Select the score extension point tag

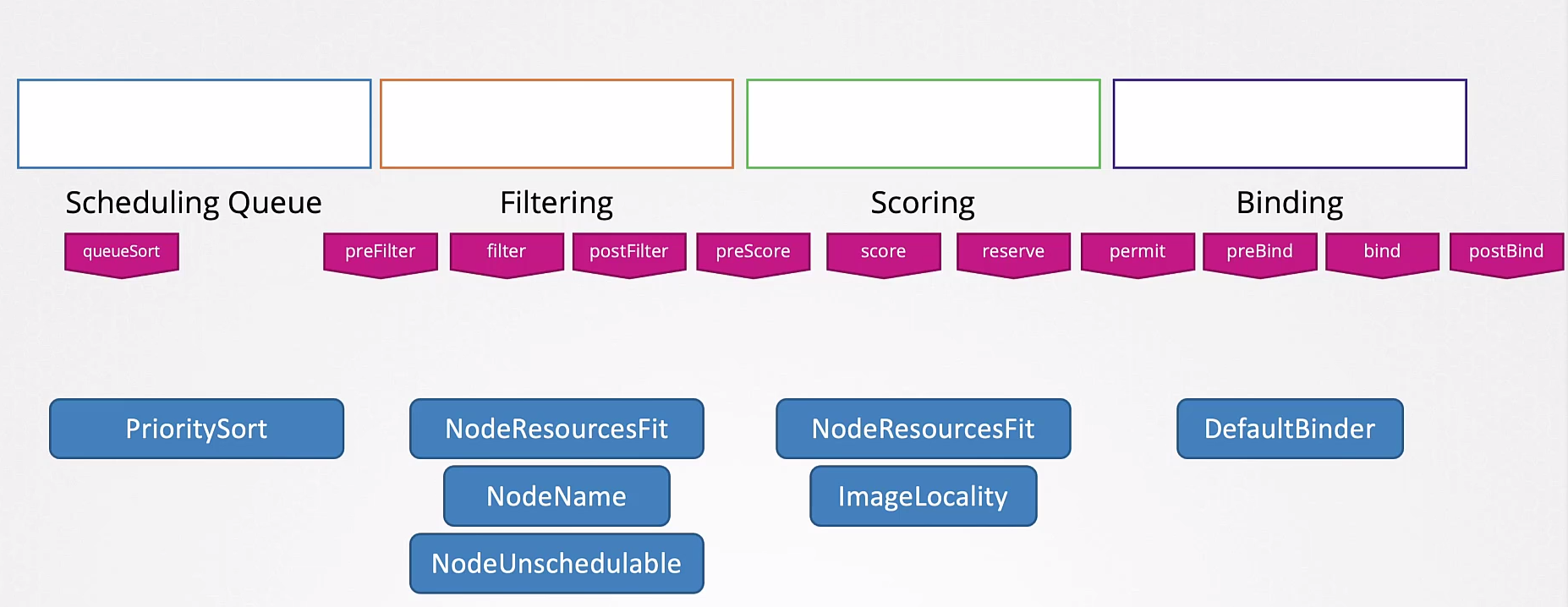coord(883,252)
